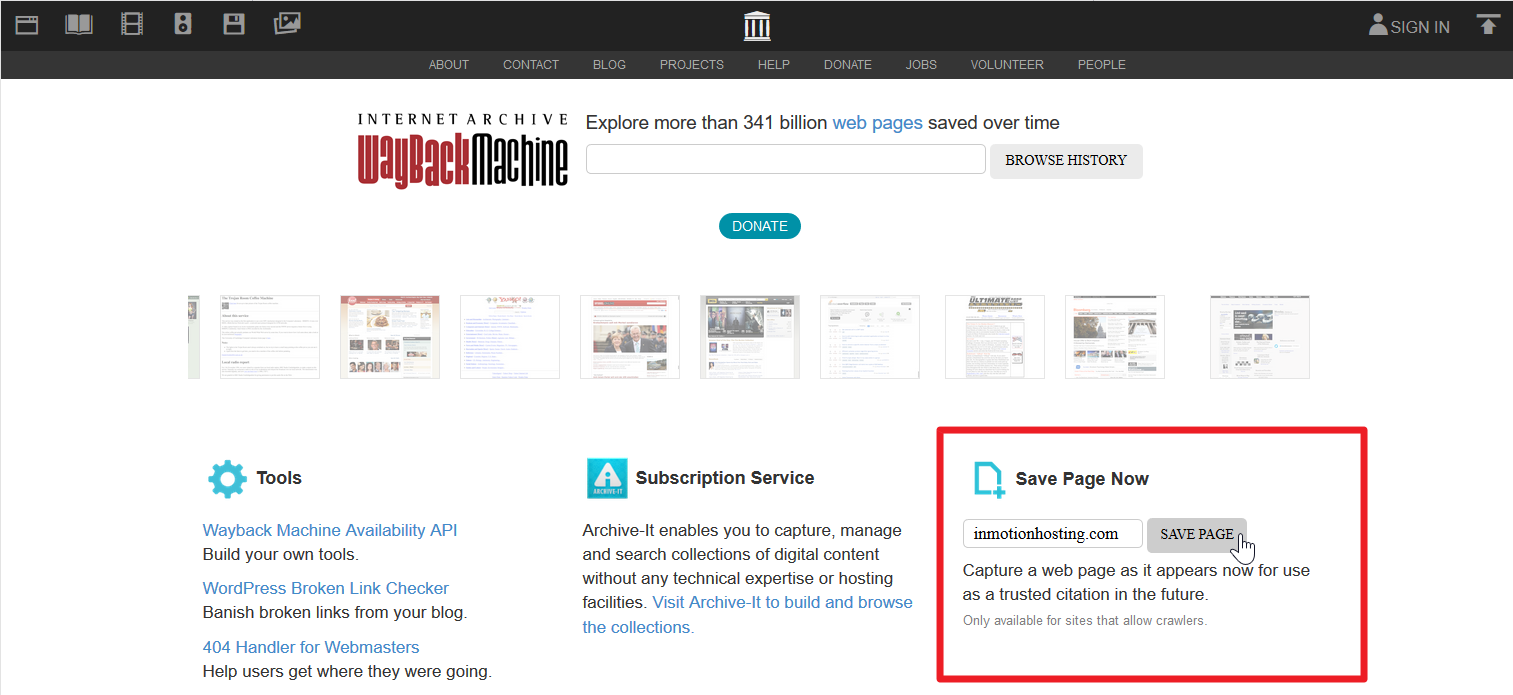Open the PEOPLE menu item
This screenshot has width=1513, height=695.
1102,65
